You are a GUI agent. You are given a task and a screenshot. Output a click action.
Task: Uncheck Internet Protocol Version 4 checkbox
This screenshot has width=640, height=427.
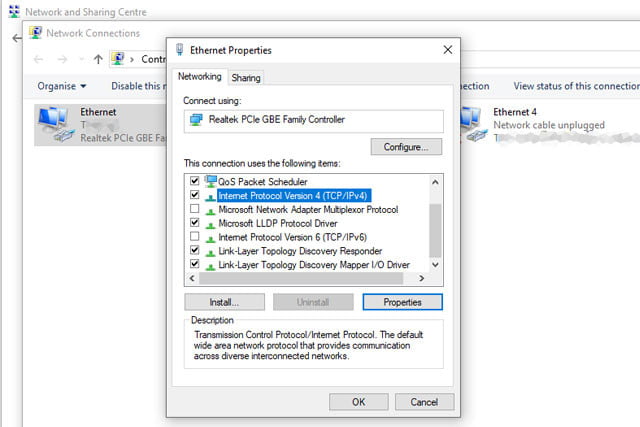pos(195,195)
